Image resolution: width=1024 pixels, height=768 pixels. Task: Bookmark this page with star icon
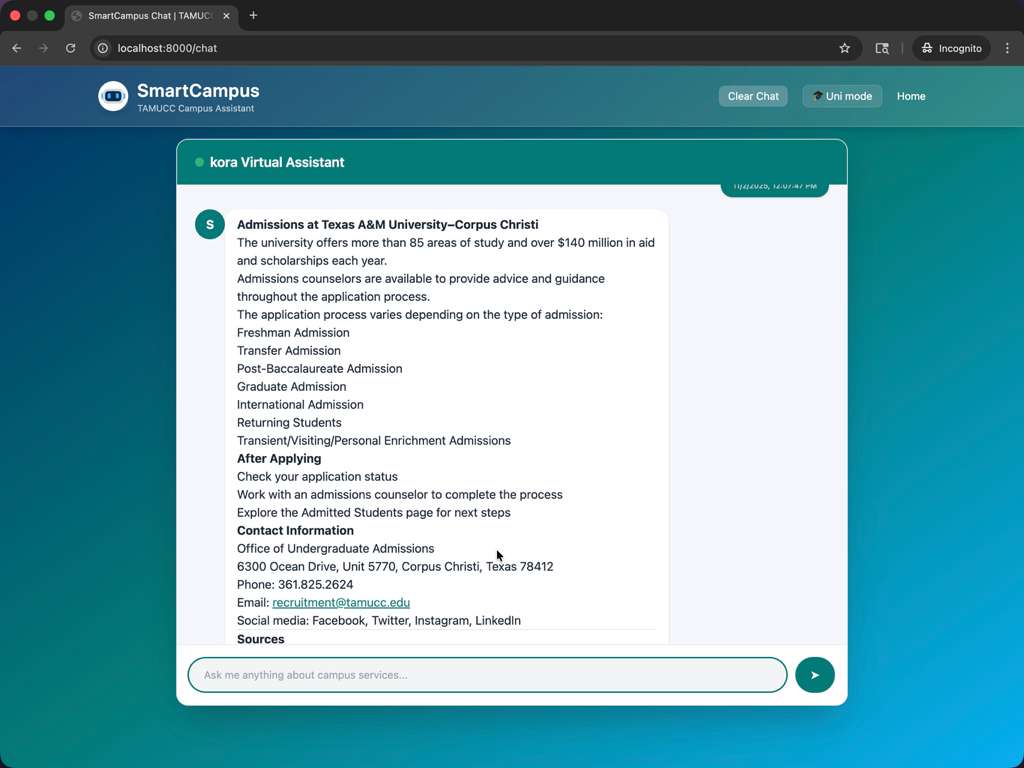(844, 48)
